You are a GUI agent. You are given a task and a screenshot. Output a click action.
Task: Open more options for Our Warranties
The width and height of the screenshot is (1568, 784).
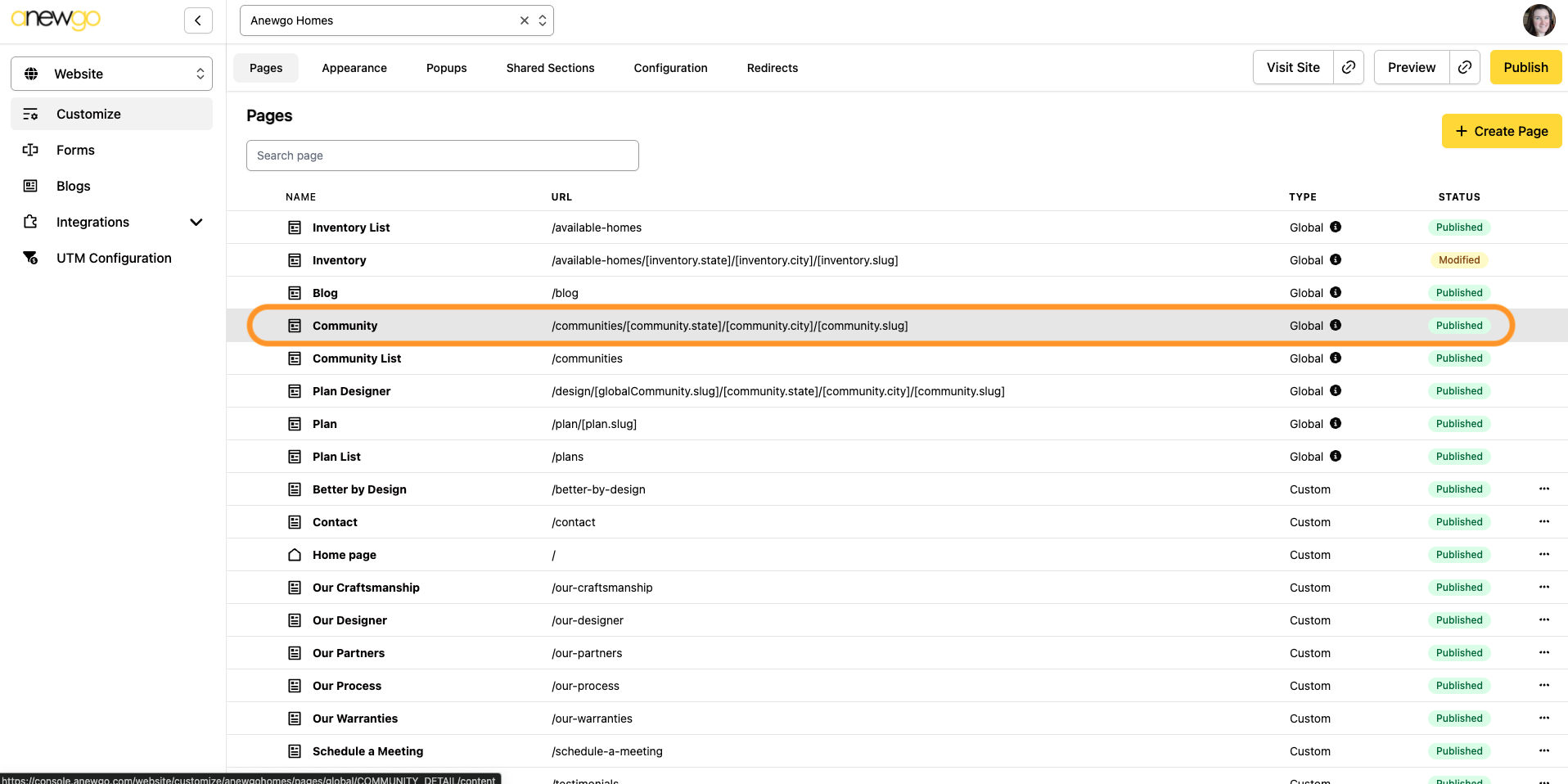(x=1544, y=718)
